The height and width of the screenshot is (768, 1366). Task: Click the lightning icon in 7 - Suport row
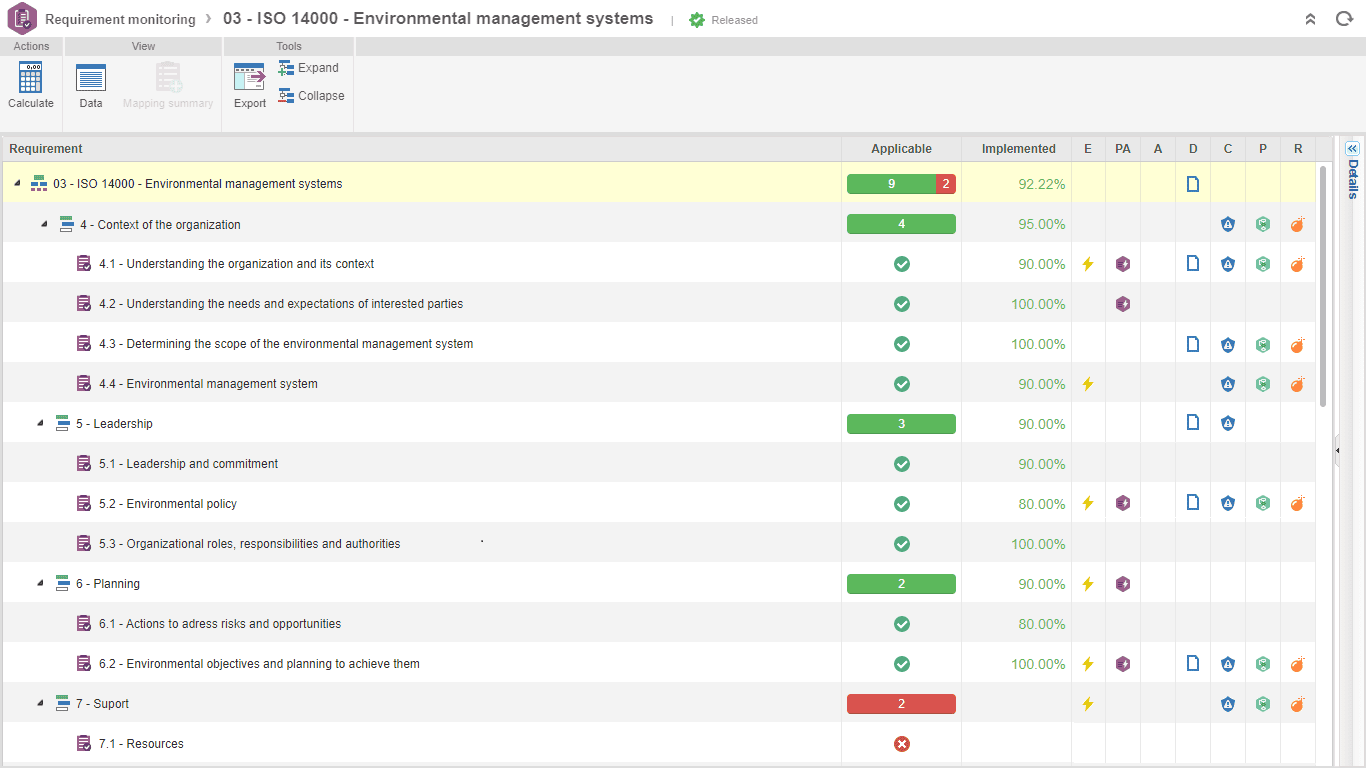[1088, 704]
